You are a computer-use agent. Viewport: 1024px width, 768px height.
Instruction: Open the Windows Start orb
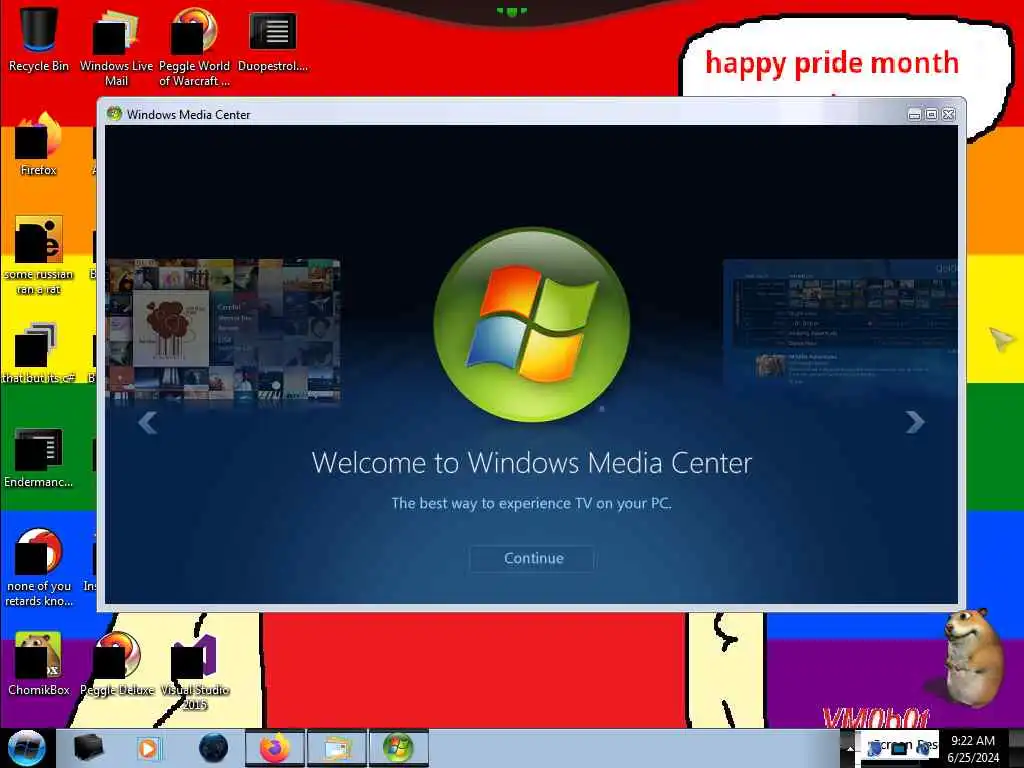26,748
